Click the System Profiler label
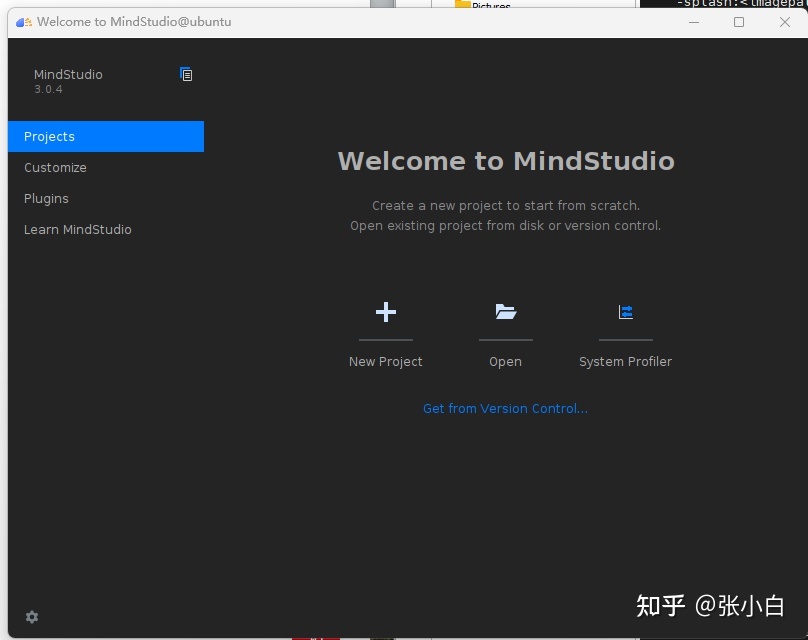Viewport: 808px width, 640px height. (x=625, y=361)
